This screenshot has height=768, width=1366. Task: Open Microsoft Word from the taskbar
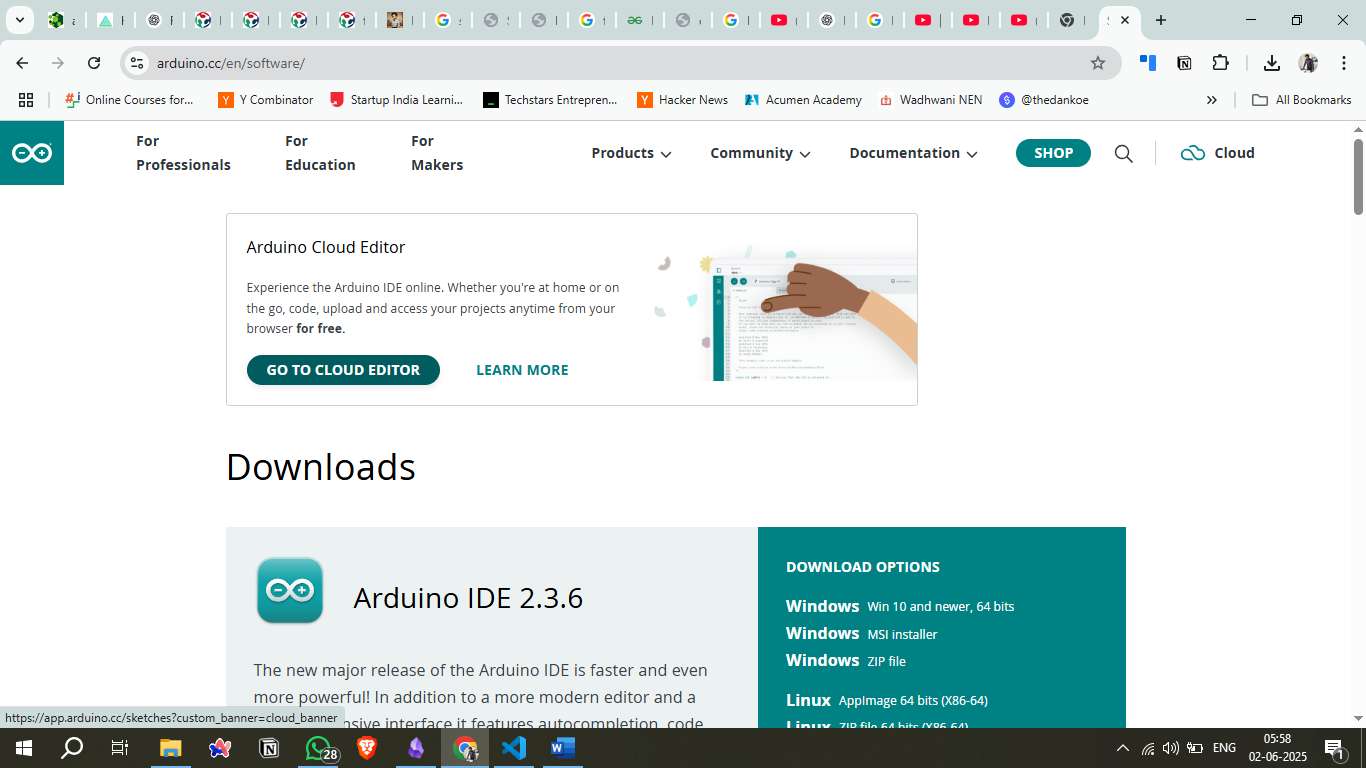pos(563,748)
